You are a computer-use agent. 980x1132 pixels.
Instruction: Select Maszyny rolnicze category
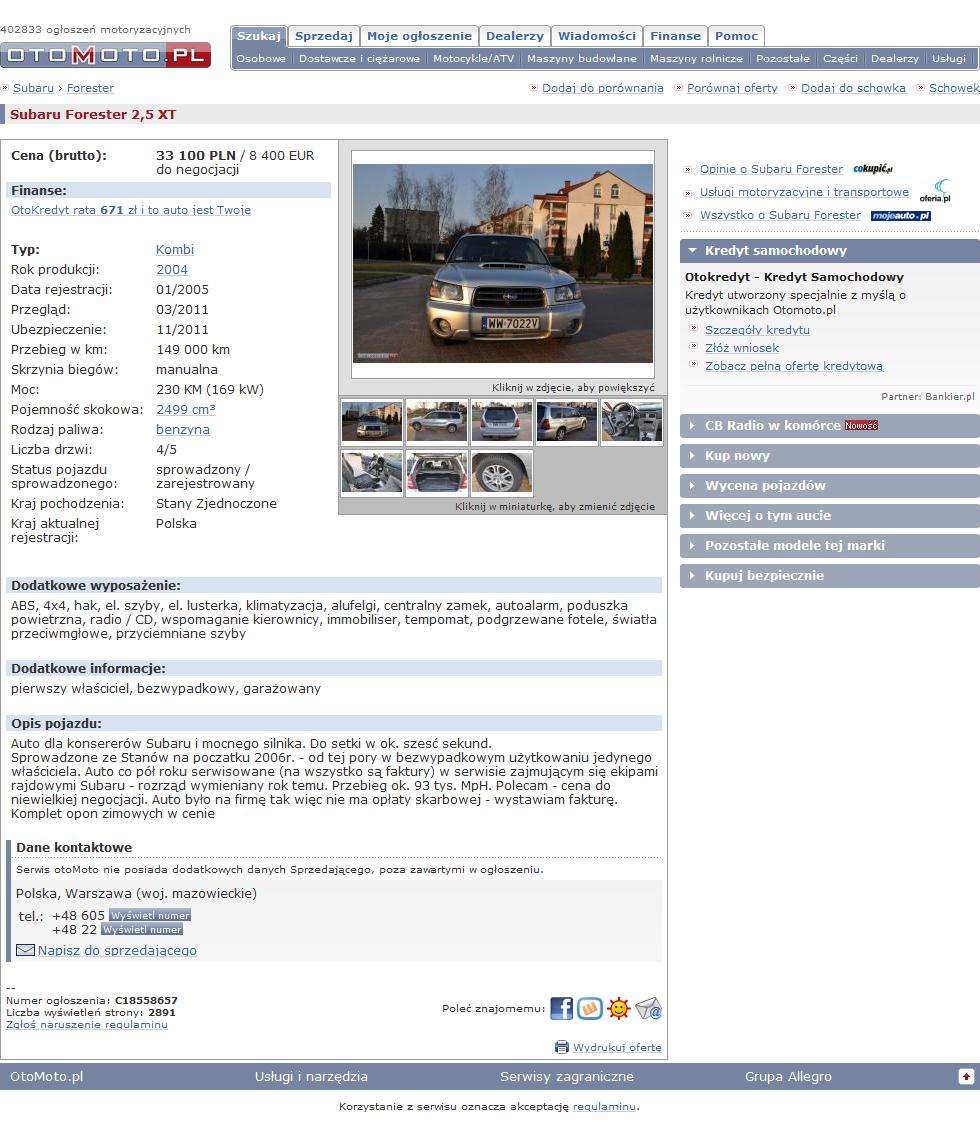tap(696, 58)
